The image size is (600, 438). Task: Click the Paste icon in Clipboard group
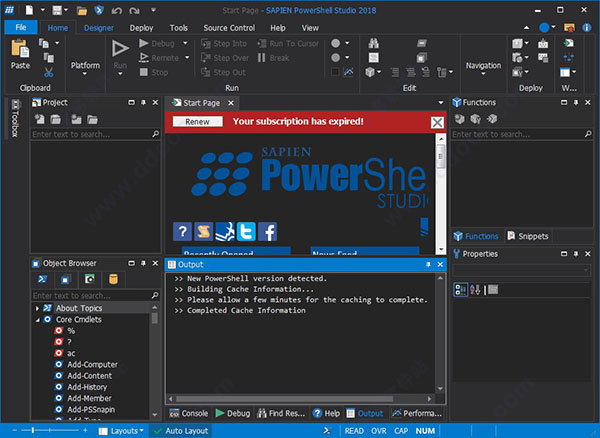(20, 49)
